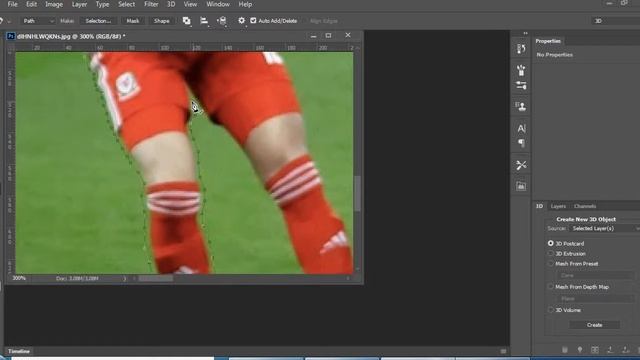Open the Path tool mode dropdown

click(x=38, y=21)
